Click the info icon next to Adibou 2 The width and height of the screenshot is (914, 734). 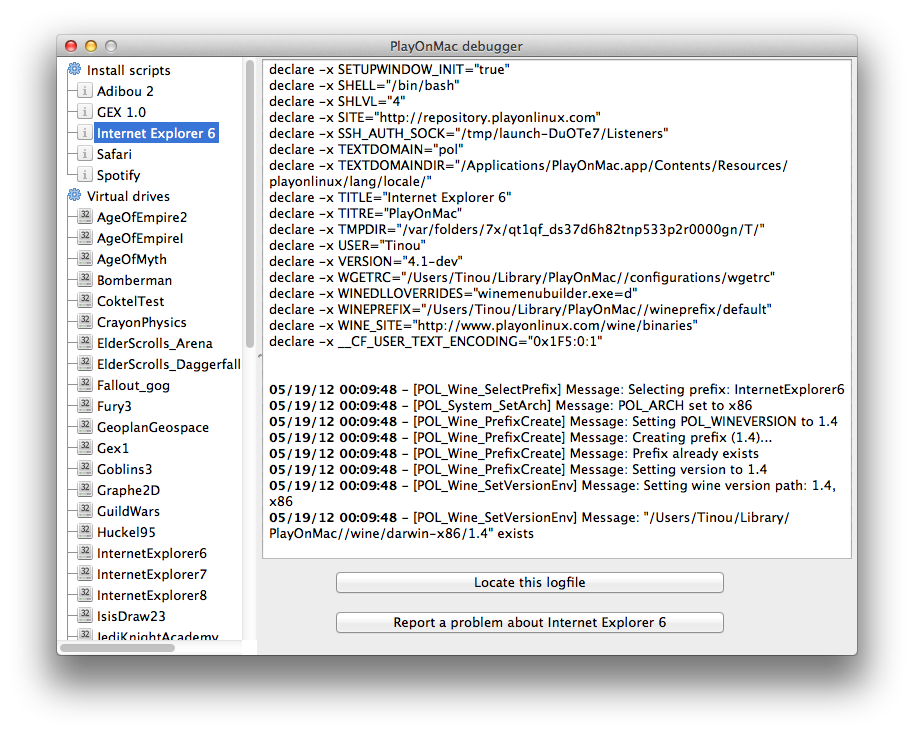coord(84,91)
